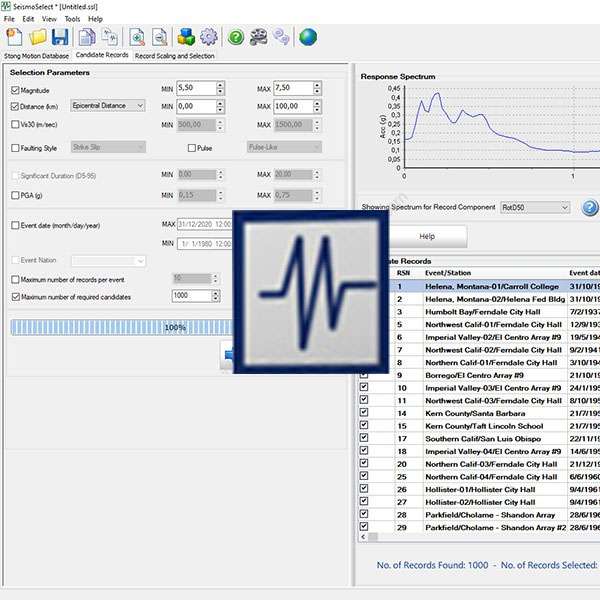Image resolution: width=600 pixels, height=600 pixels.
Task: Open the Epicentral Distance dropdown
Action: pos(108,106)
